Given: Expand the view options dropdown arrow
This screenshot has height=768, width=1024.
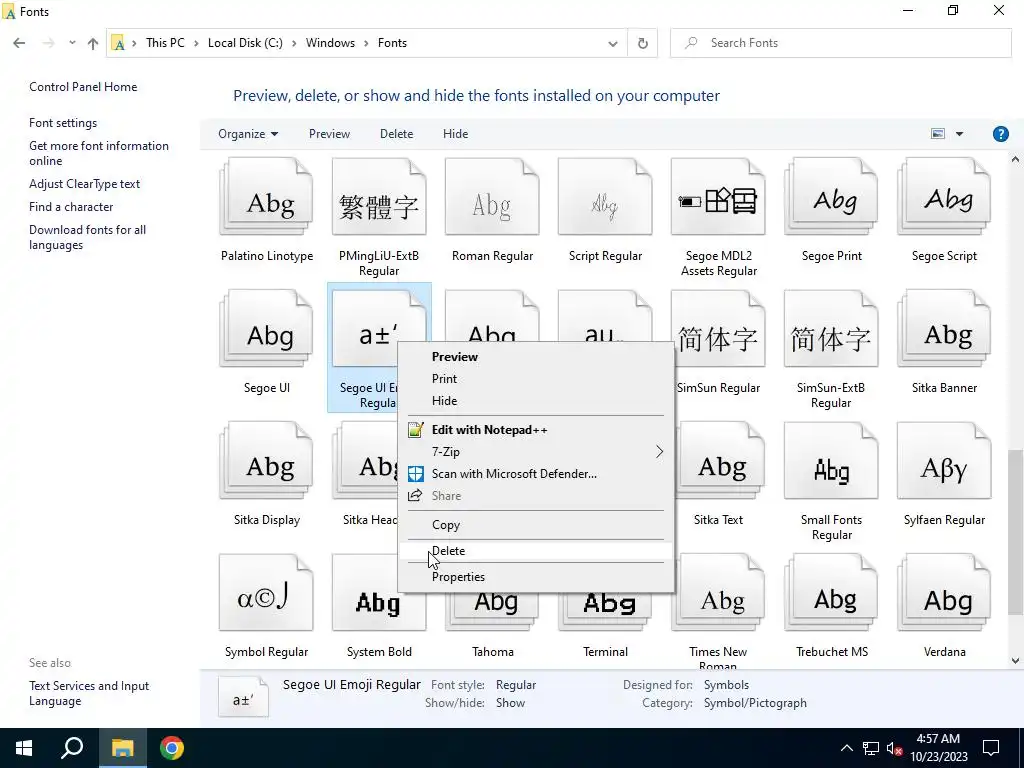Looking at the screenshot, I should (x=959, y=134).
